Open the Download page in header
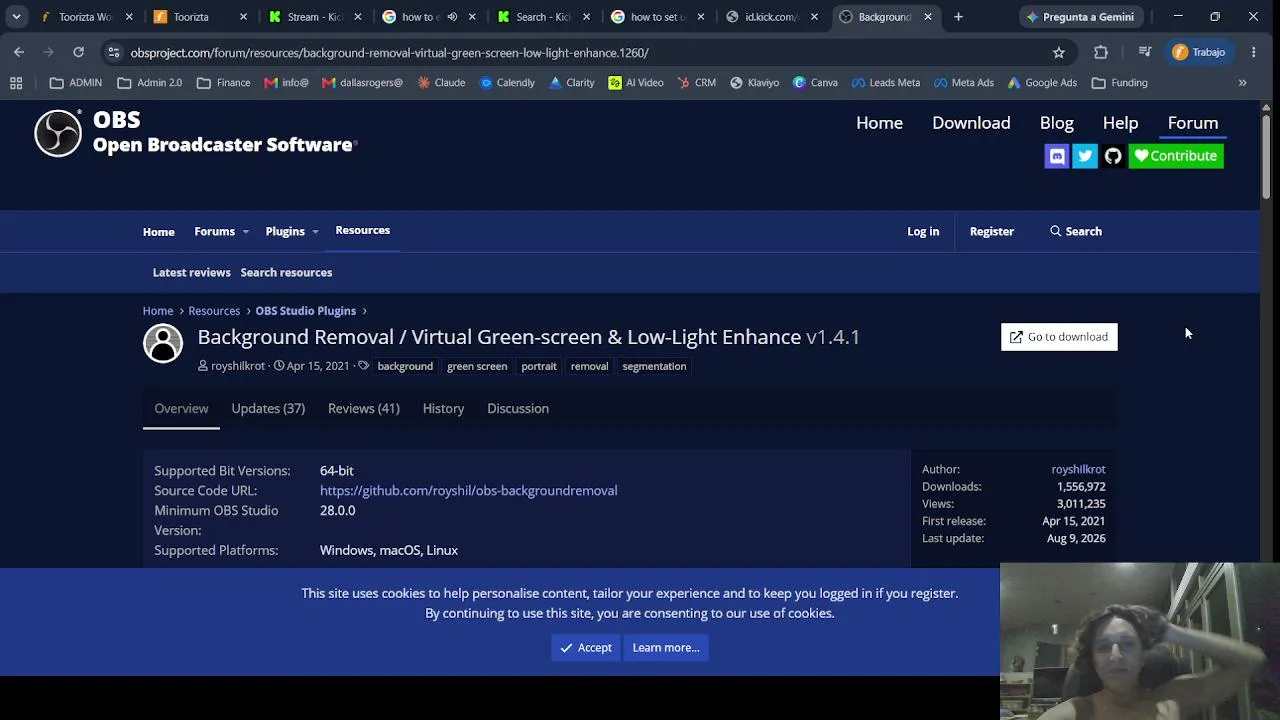The height and width of the screenshot is (720, 1280). pos(971,123)
